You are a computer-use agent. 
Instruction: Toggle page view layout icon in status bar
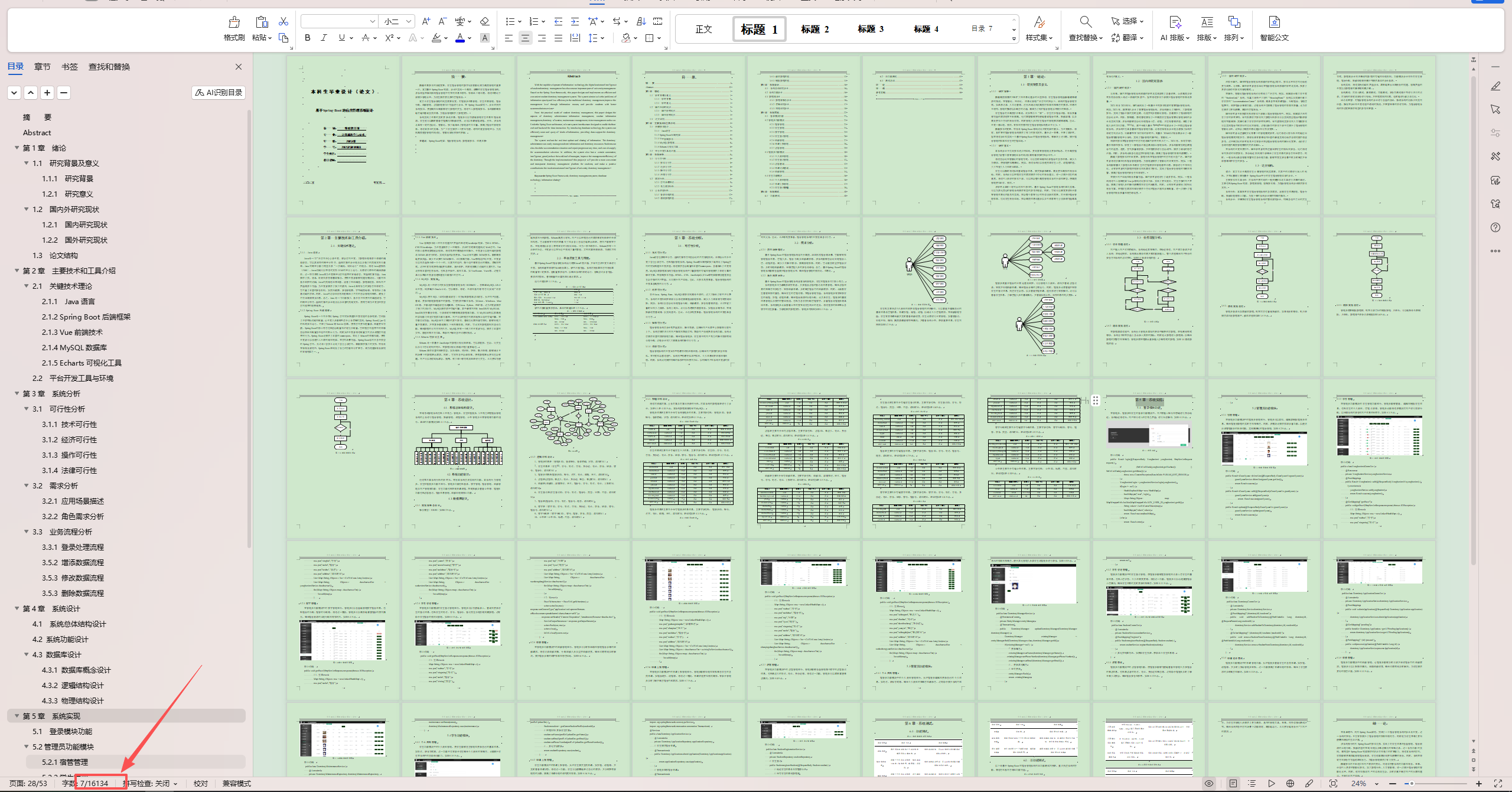coord(1233,783)
